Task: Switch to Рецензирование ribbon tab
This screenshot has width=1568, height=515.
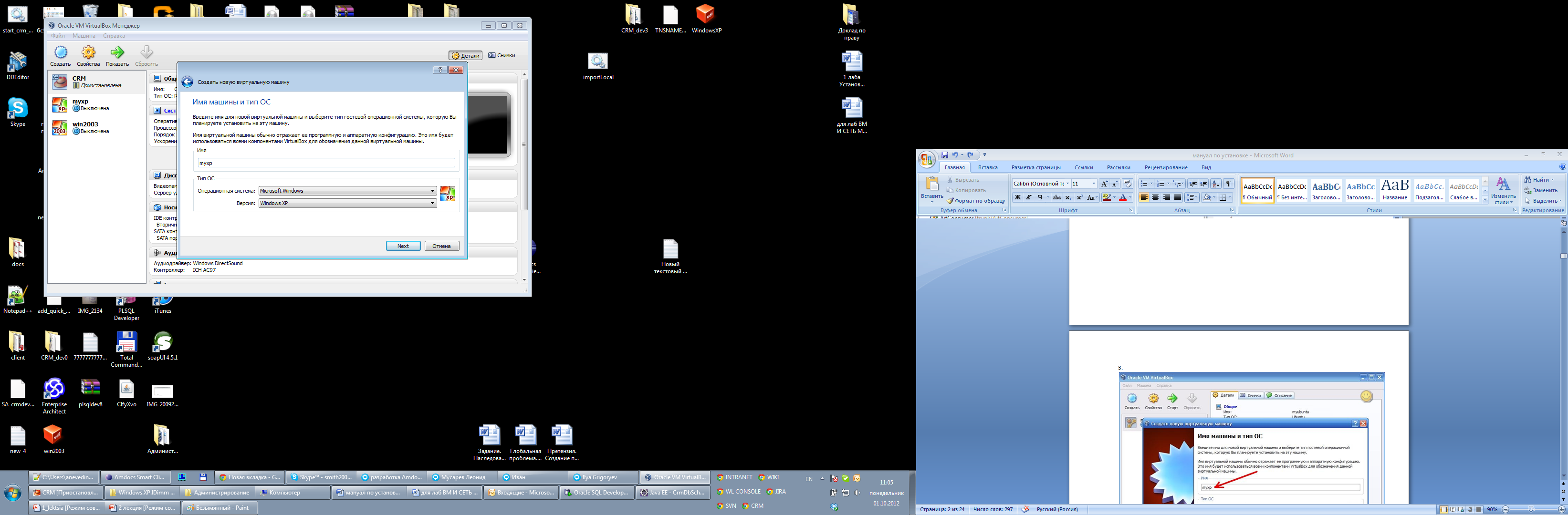Action: click(x=1166, y=167)
